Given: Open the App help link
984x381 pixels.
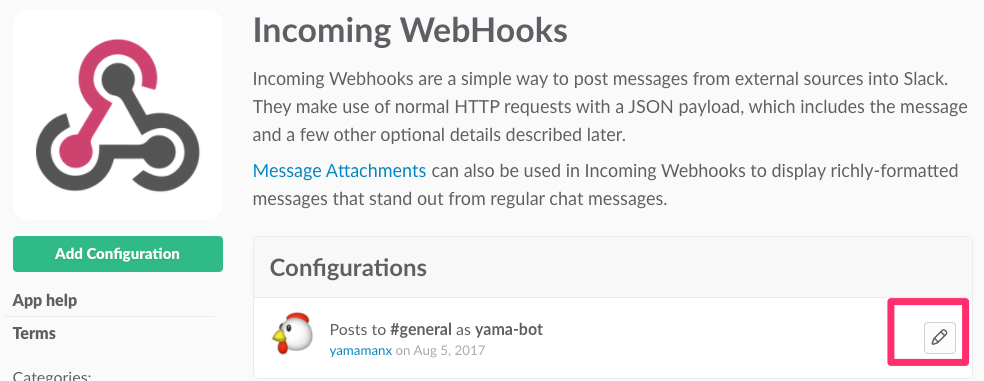Looking at the screenshot, I should click(x=45, y=300).
